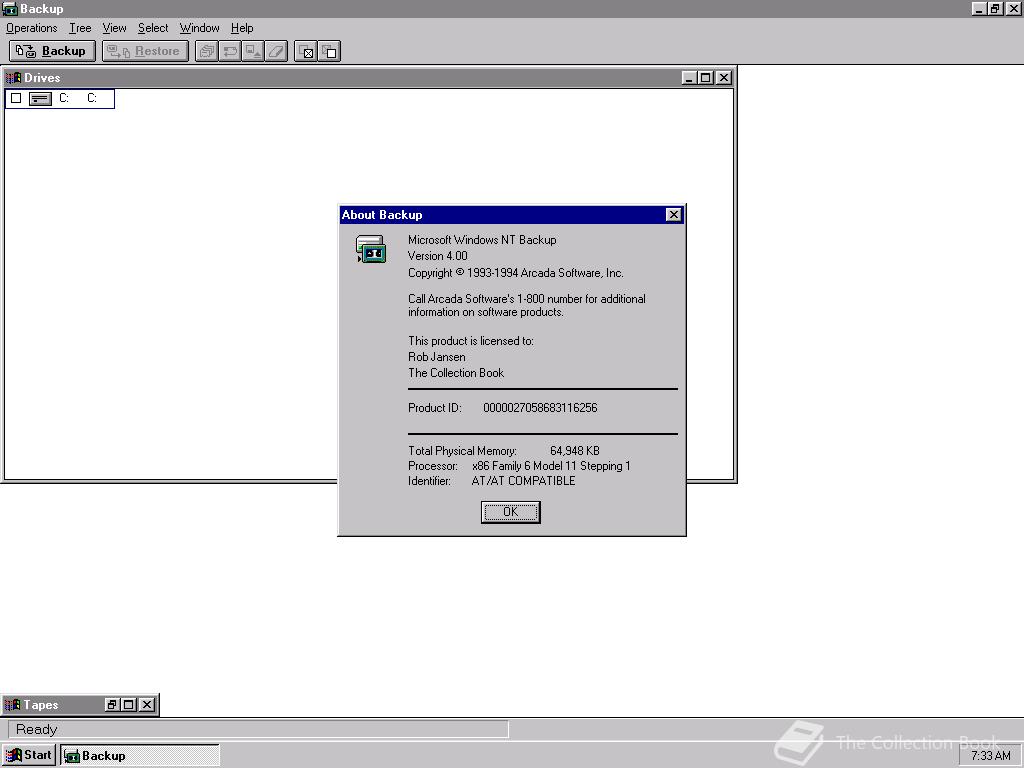Click the Check selected files toolbar icon
Viewport: 1024px width, 768px height.
pos(306,51)
